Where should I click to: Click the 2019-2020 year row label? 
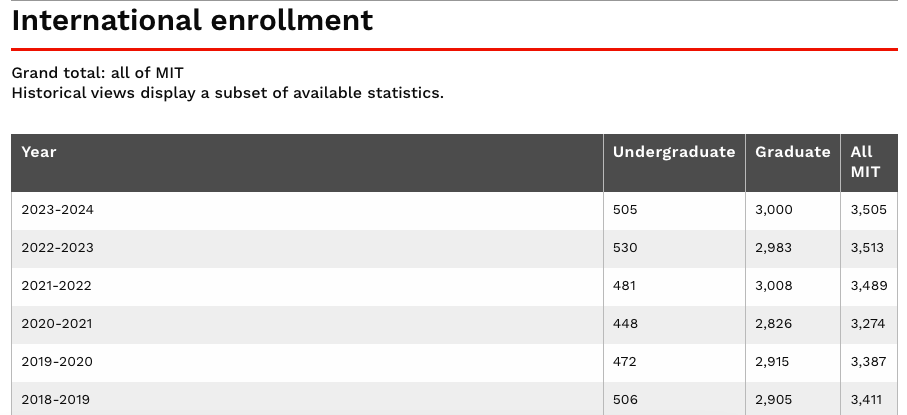[57, 362]
